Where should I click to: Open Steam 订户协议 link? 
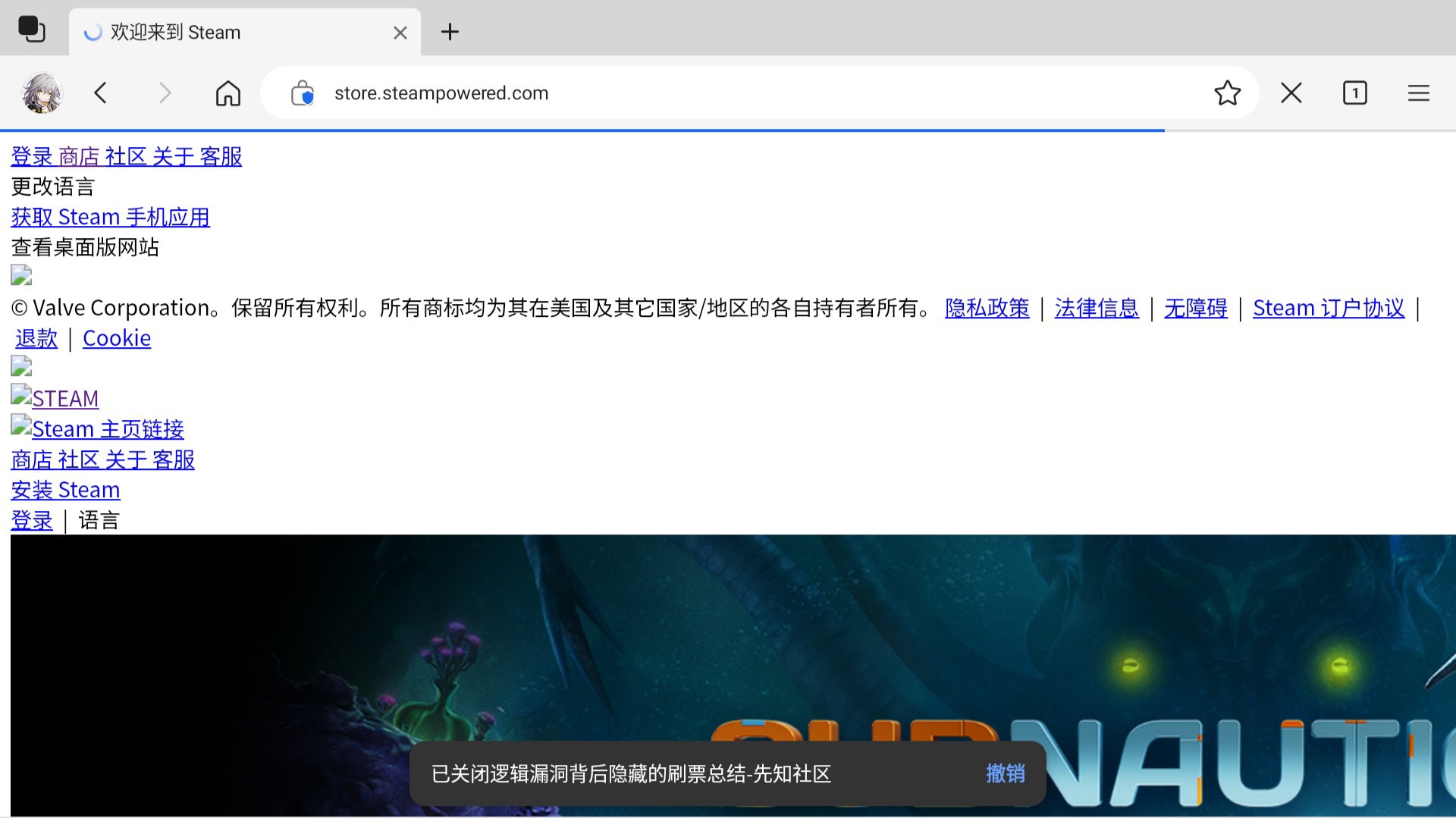click(1329, 309)
